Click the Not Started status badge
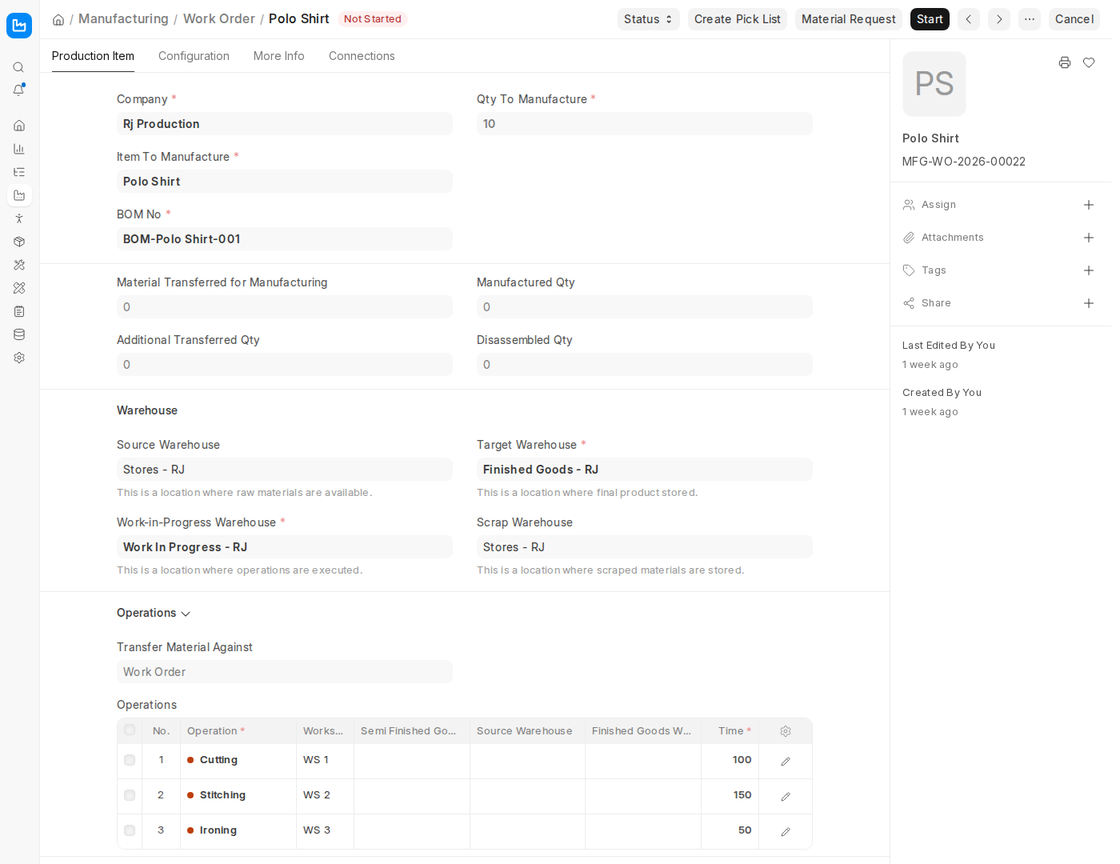The width and height of the screenshot is (1120, 864). [x=372, y=19]
